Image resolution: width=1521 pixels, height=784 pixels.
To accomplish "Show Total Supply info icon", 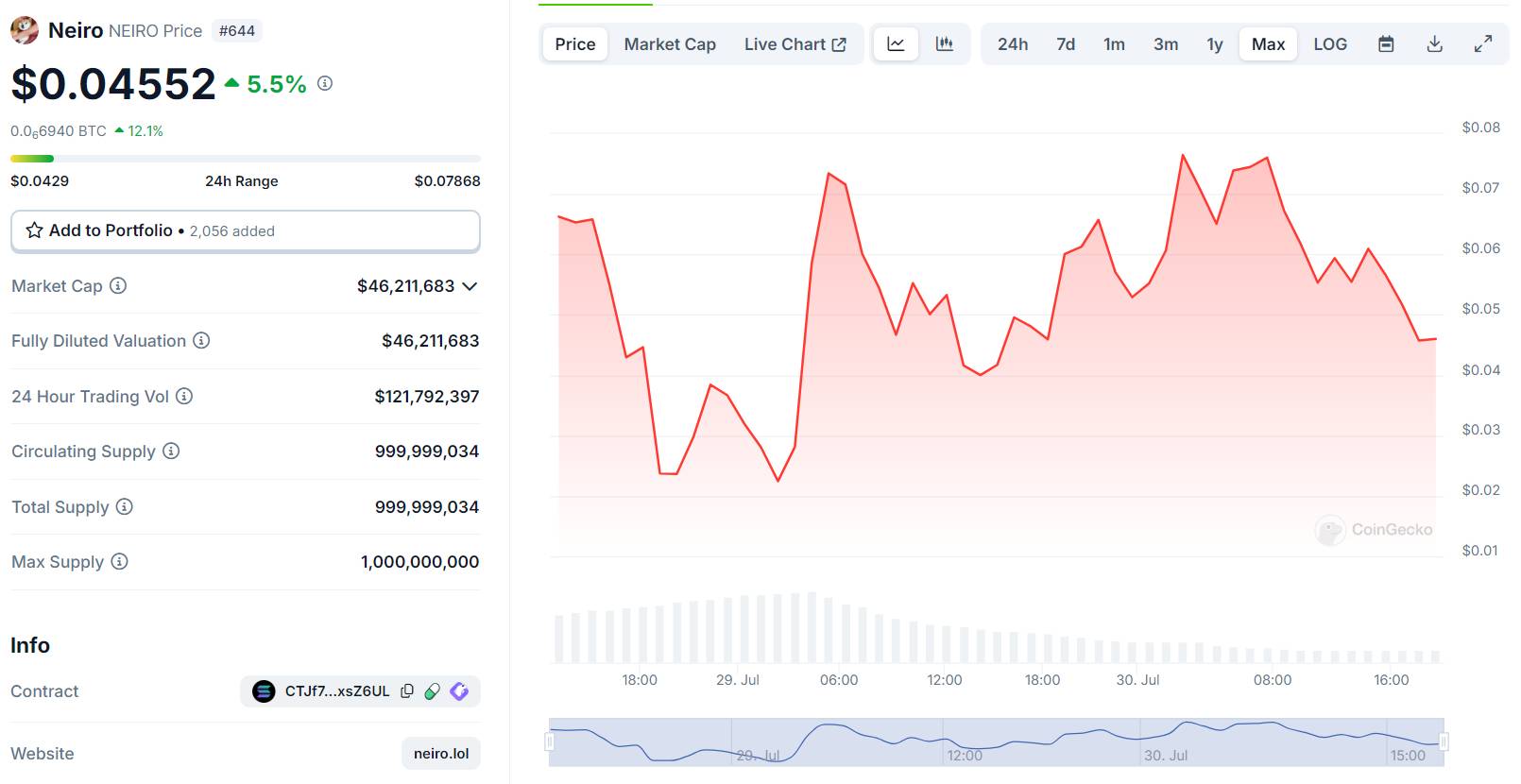I will [125, 506].
